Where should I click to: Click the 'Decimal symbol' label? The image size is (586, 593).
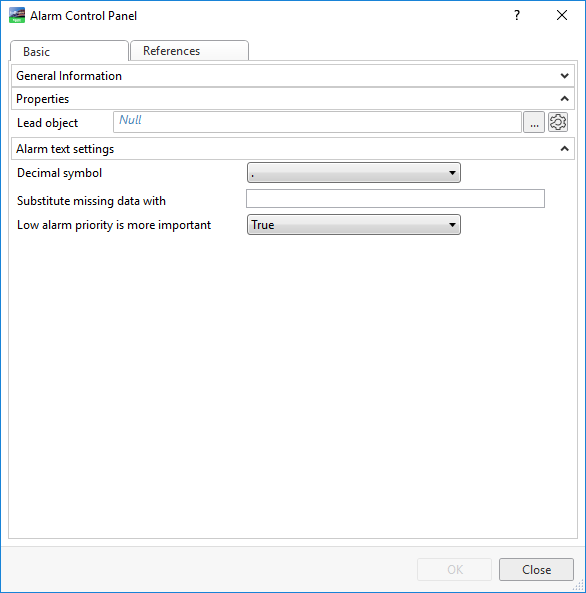59,173
